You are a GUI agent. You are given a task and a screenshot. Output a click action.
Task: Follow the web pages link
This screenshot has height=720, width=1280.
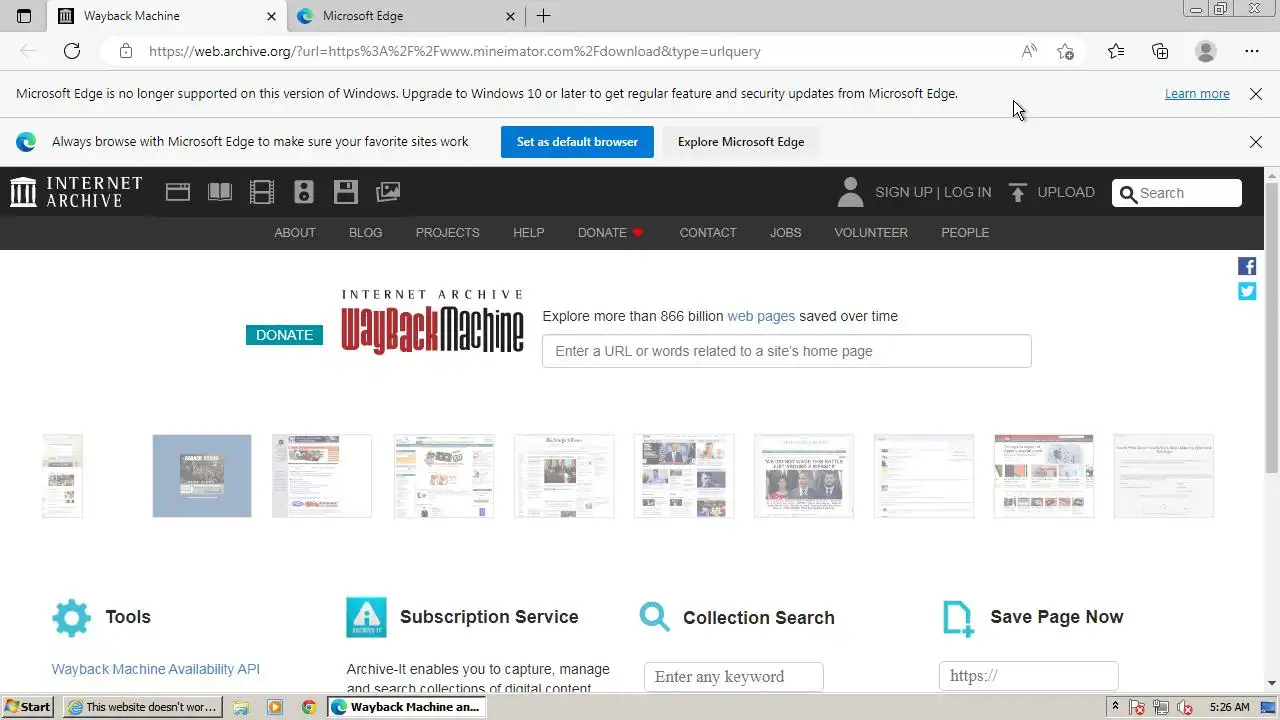click(x=761, y=316)
